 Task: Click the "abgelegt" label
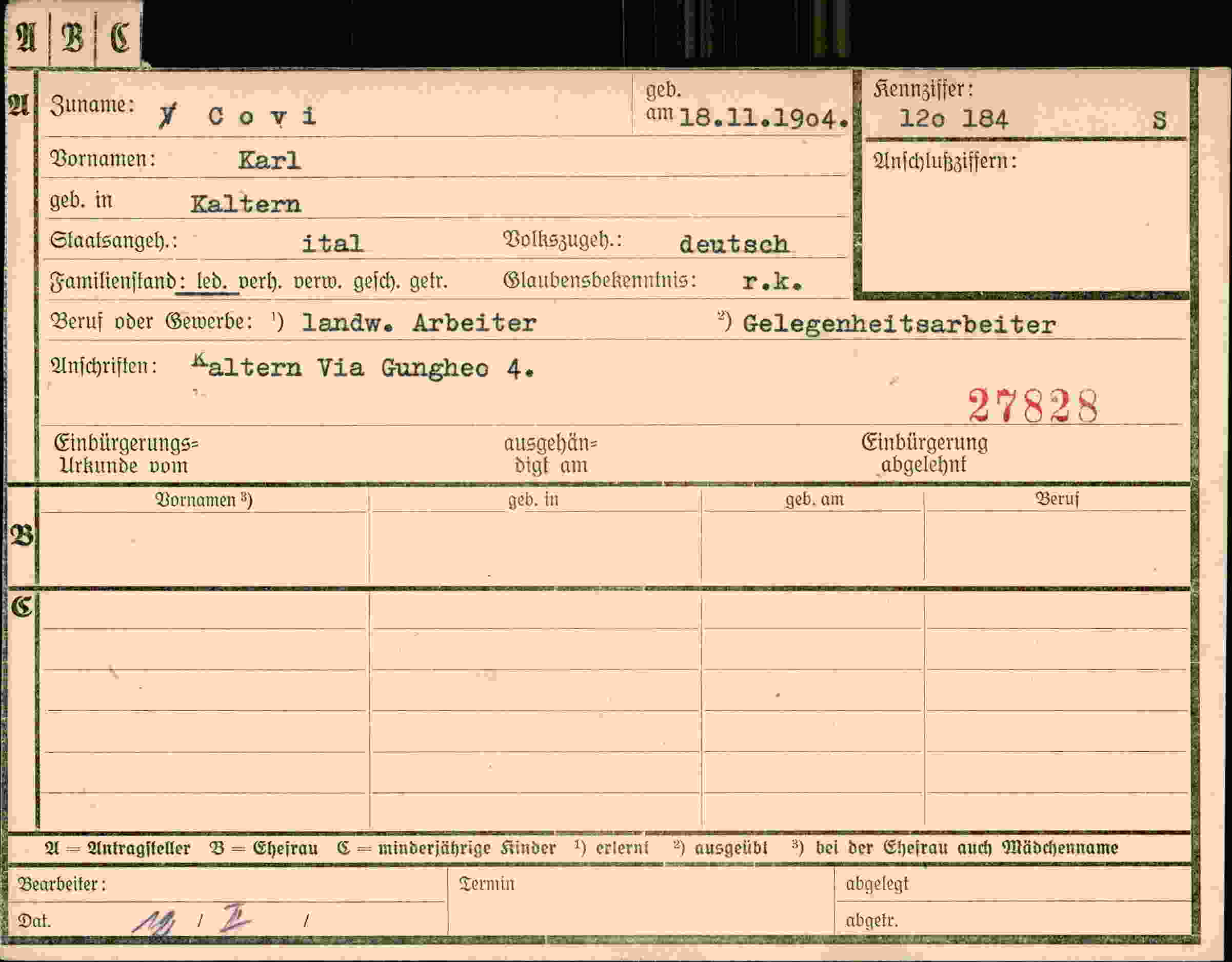pyautogui.click(x=877, y=884)
